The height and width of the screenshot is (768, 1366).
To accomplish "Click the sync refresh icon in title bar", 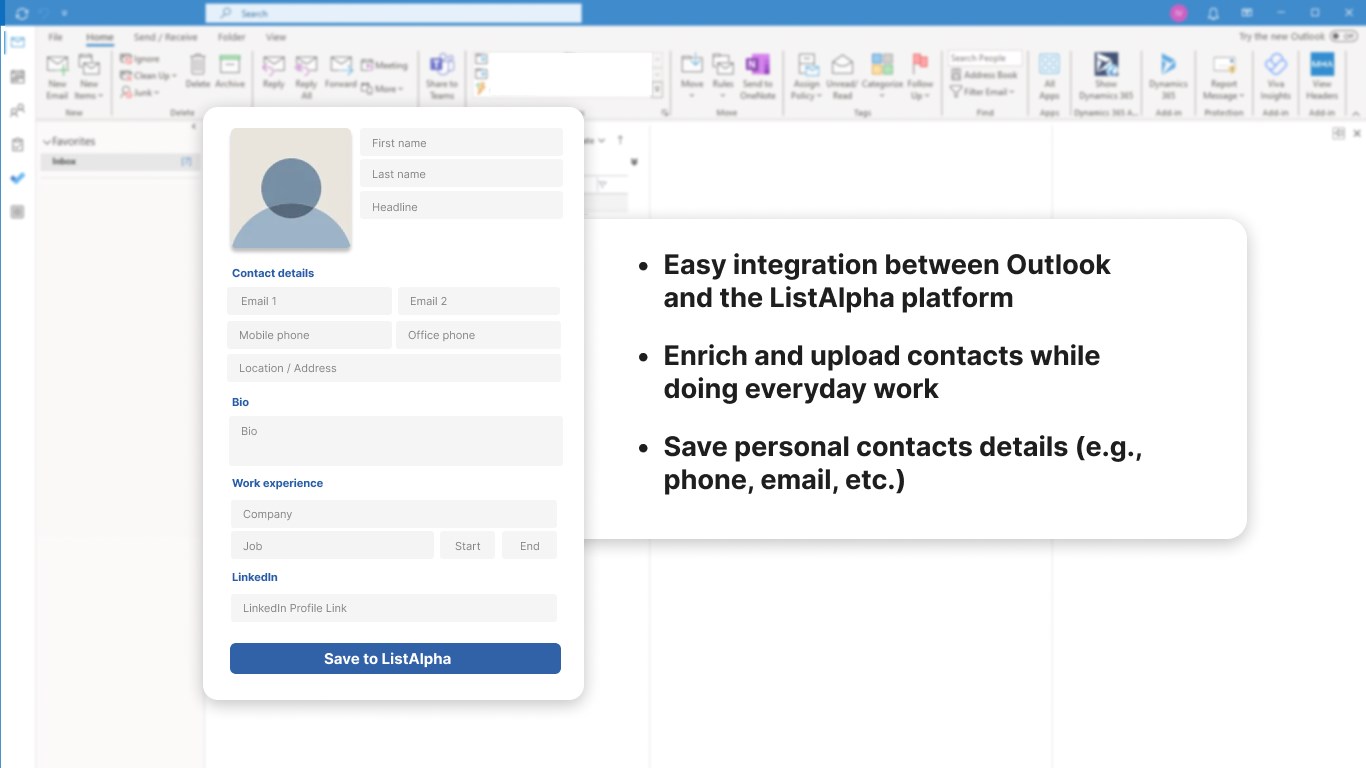I will [x=22, y=13].
